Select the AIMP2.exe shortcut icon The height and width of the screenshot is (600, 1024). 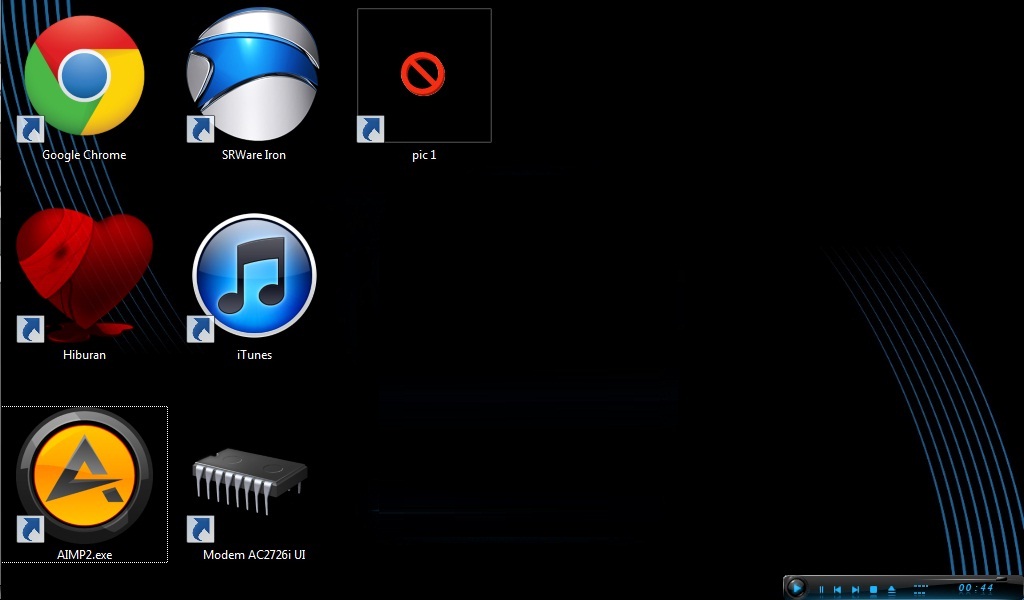click(84, 475)
